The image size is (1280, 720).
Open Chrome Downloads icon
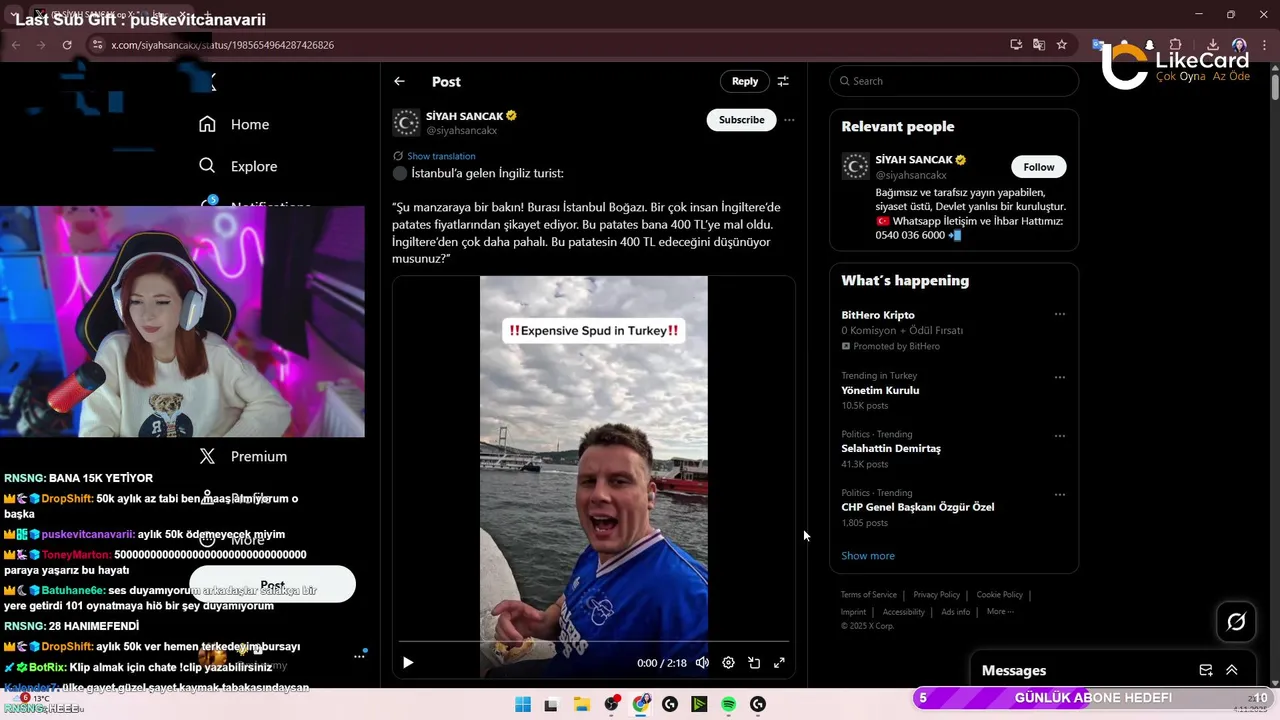coord(1212,45)
